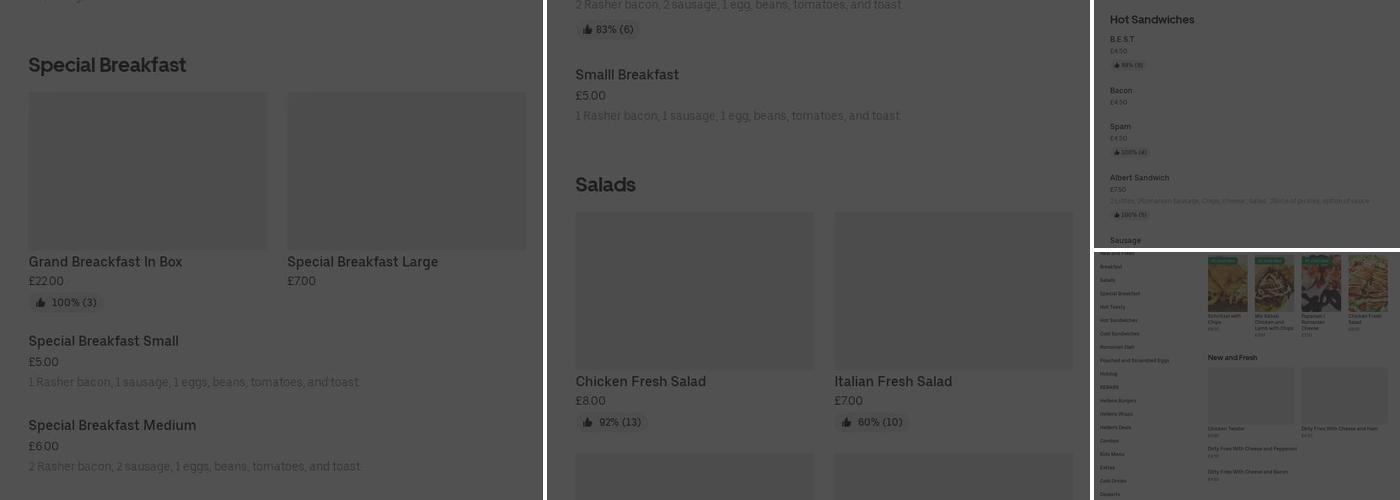The image size is (1400, 500).
Task: Go to Hot Toasty in category sidebar
Action: point(1112,307)
